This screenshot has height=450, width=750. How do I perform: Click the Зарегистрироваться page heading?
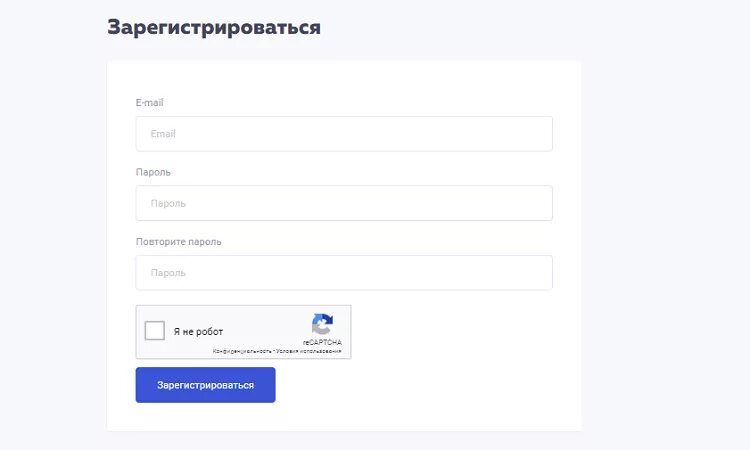pos(214,27)
